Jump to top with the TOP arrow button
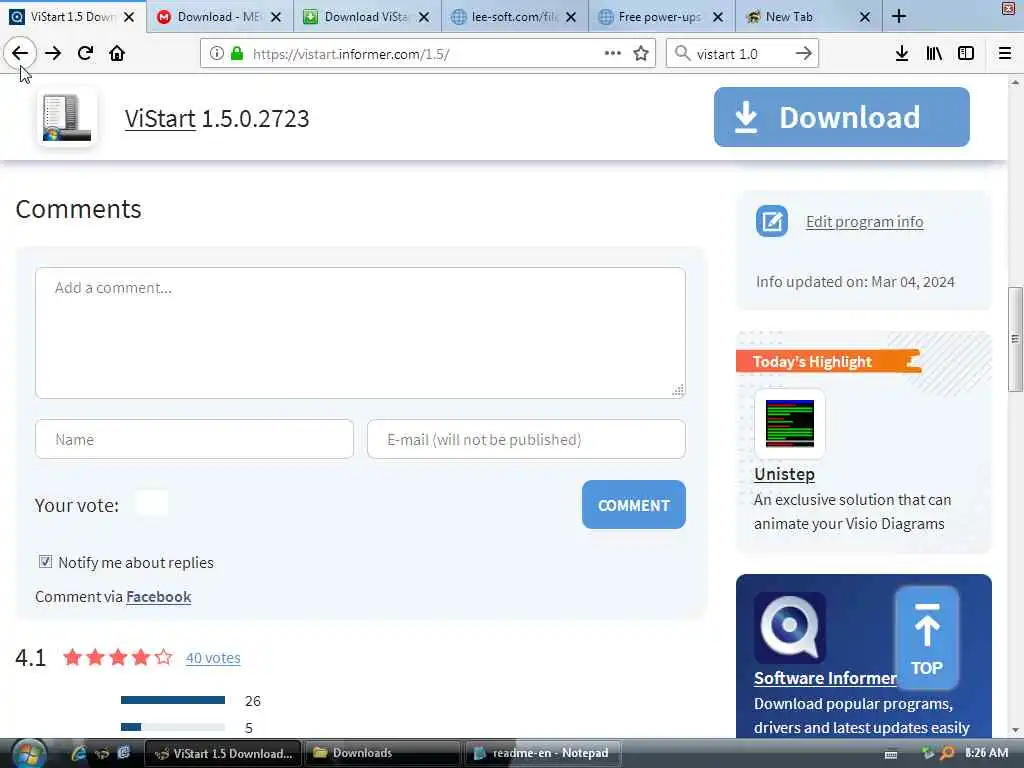The image size is (1024, 768). pyautogui.click(x=927, y=638)
